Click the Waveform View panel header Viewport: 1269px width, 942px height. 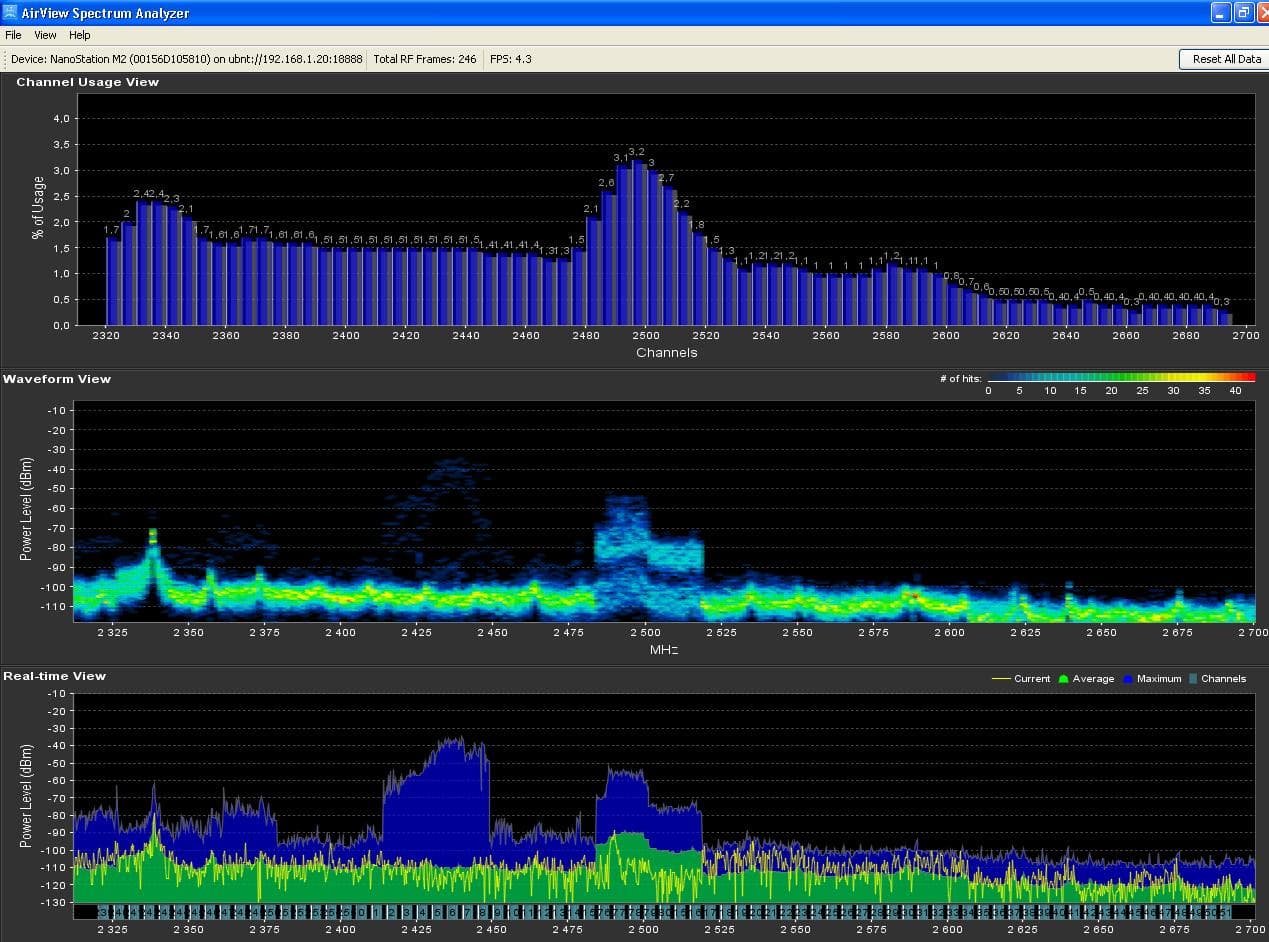[57, 379]
